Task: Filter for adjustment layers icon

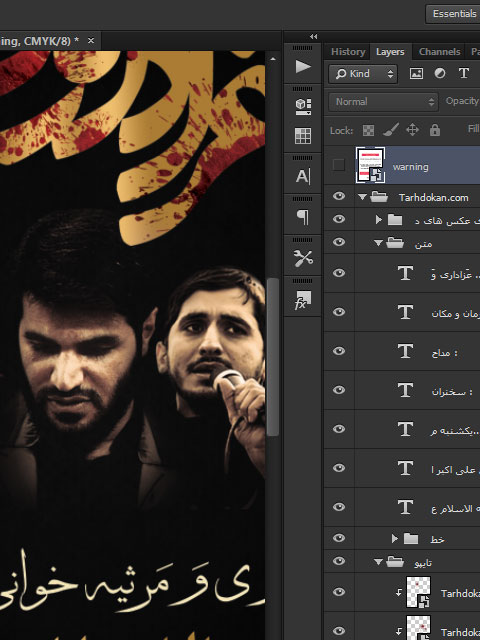Action: tap(440, 73)
